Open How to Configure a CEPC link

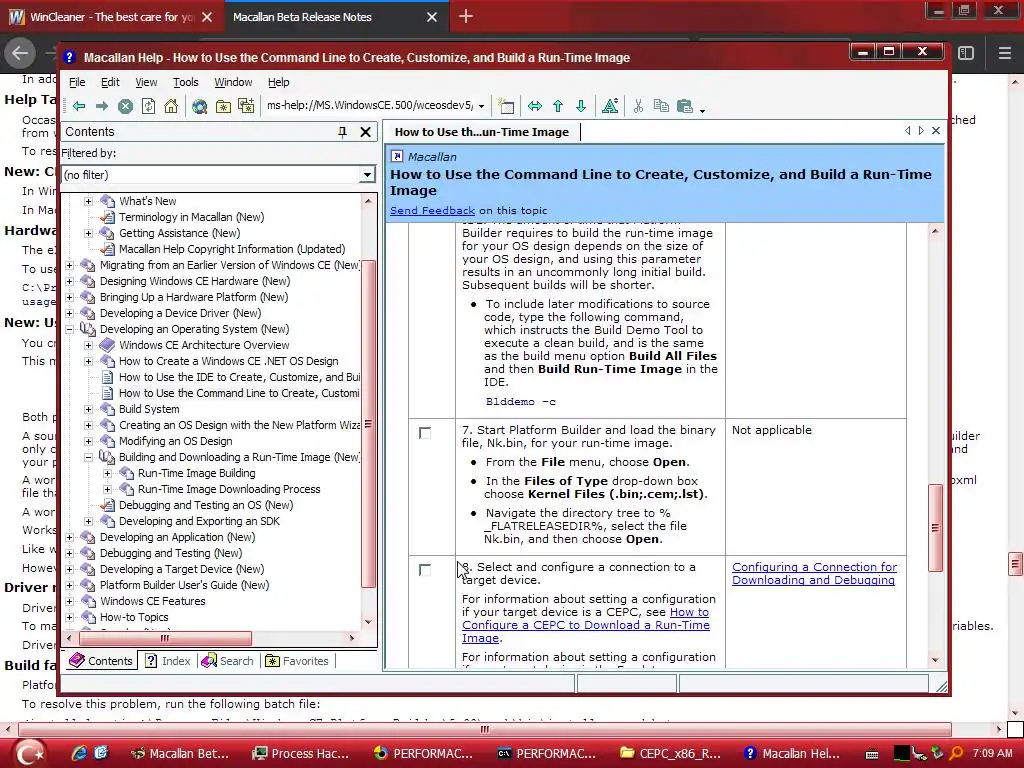(x=585, y=625)
